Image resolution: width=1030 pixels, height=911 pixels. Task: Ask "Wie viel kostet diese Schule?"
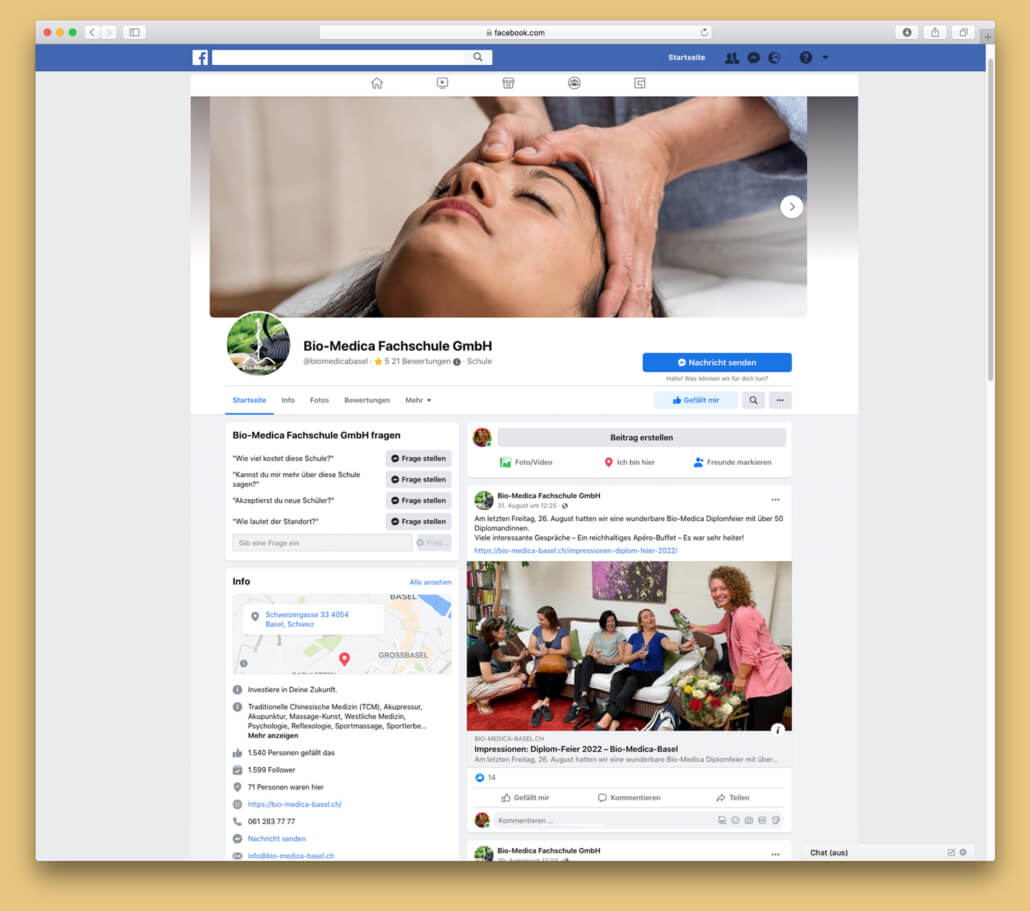pos(418,458)
